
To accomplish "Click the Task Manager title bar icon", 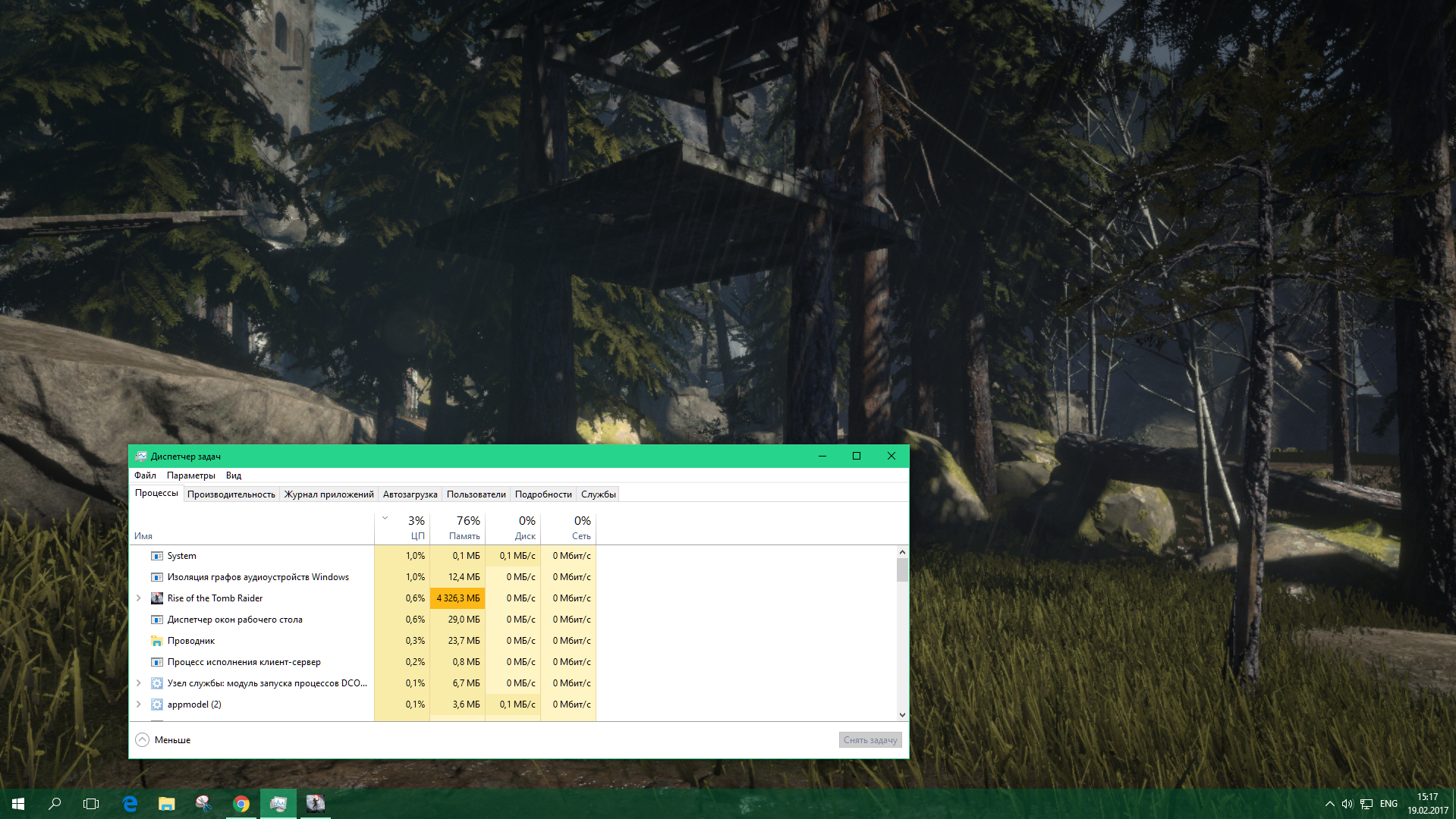I will tap(141, 456).
